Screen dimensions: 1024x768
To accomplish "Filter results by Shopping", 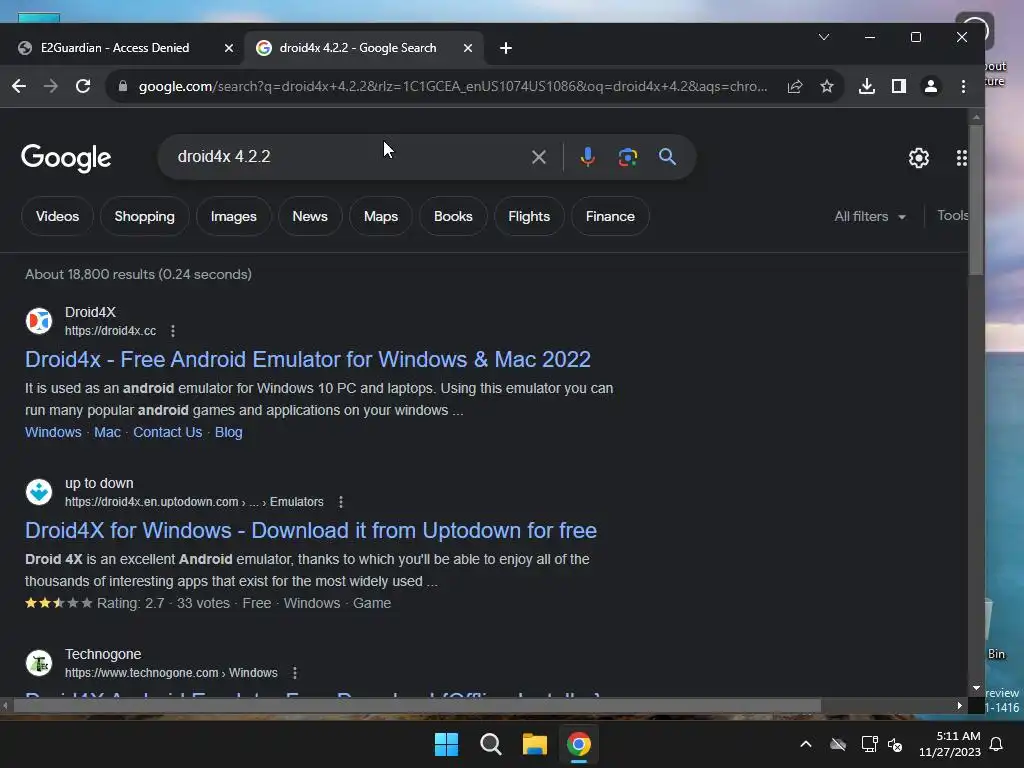I will pos(144,216).
